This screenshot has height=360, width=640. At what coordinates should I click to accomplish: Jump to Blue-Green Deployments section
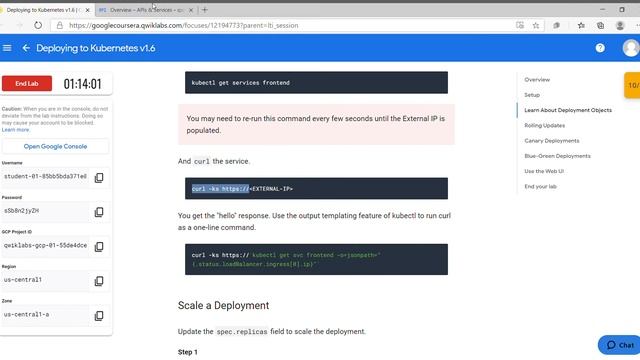tap(557, 156)
